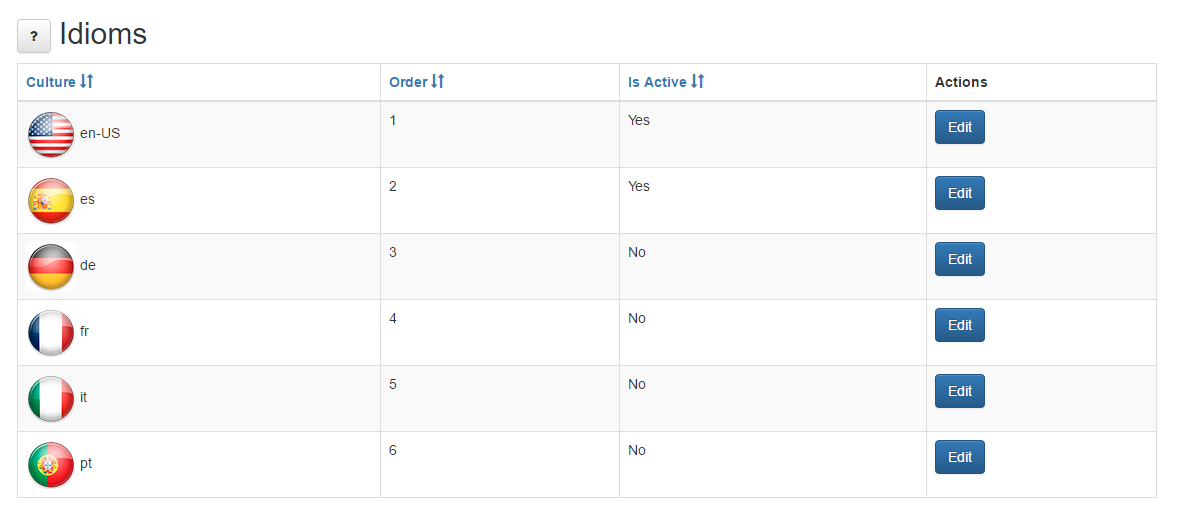1177x519 pixels.
Task: Edit the es idiom row
Action: tap(959, 193)
